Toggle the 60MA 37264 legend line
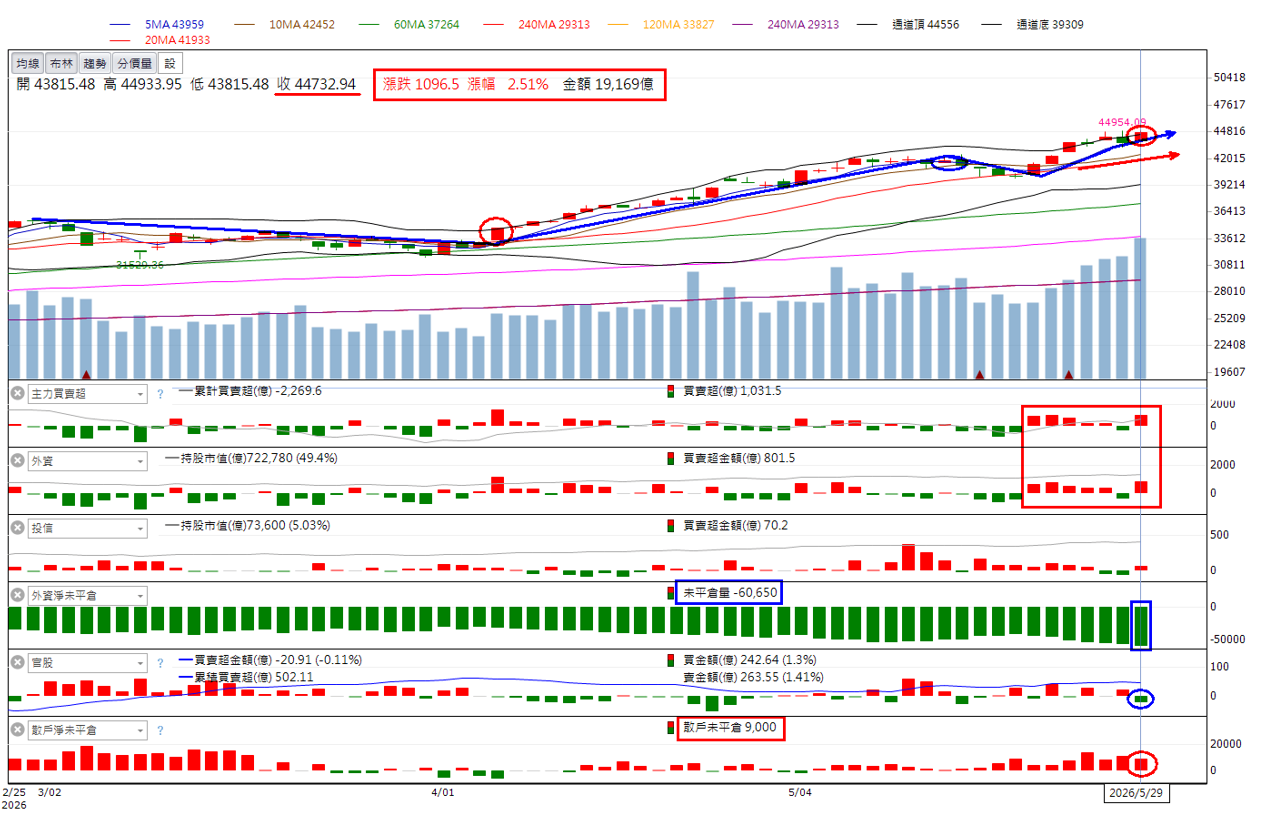1265x813 pixels. tap(409, 24)
